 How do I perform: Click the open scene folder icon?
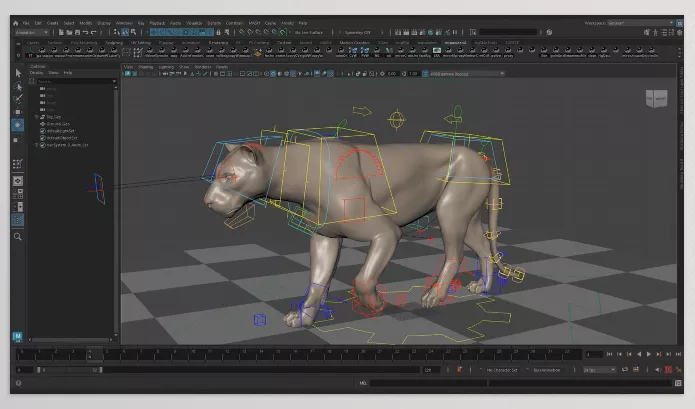tap(69, 32)
